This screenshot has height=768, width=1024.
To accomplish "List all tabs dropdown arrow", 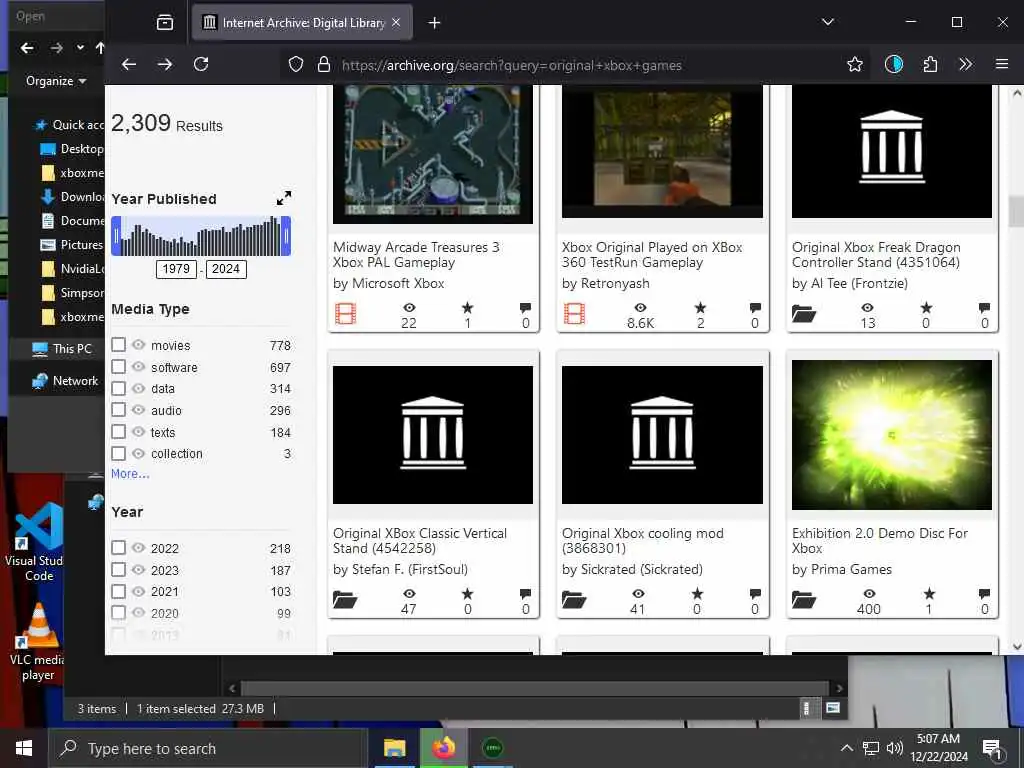I will [827, 22].
